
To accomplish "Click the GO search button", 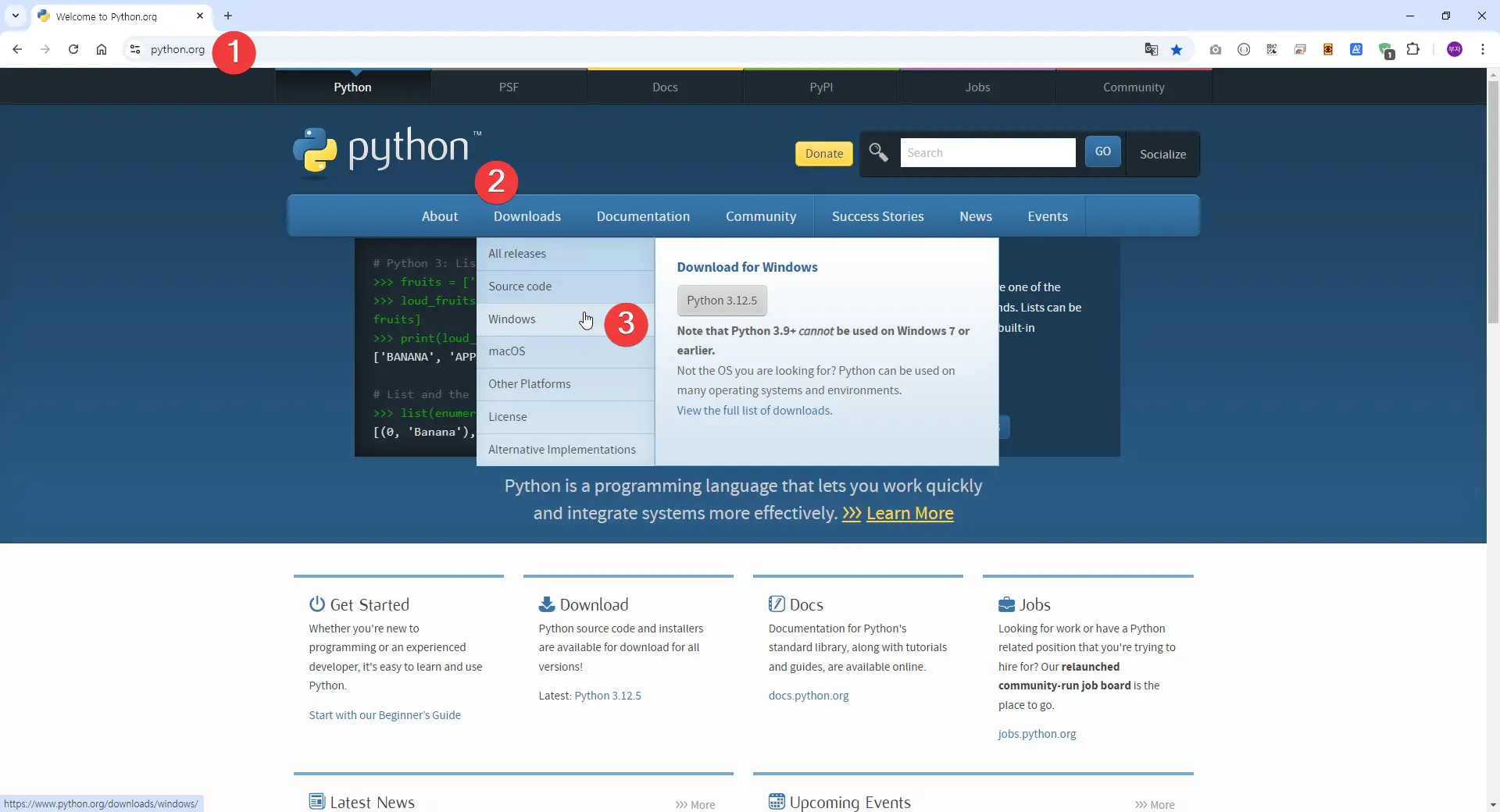I will click(1102, 151).
